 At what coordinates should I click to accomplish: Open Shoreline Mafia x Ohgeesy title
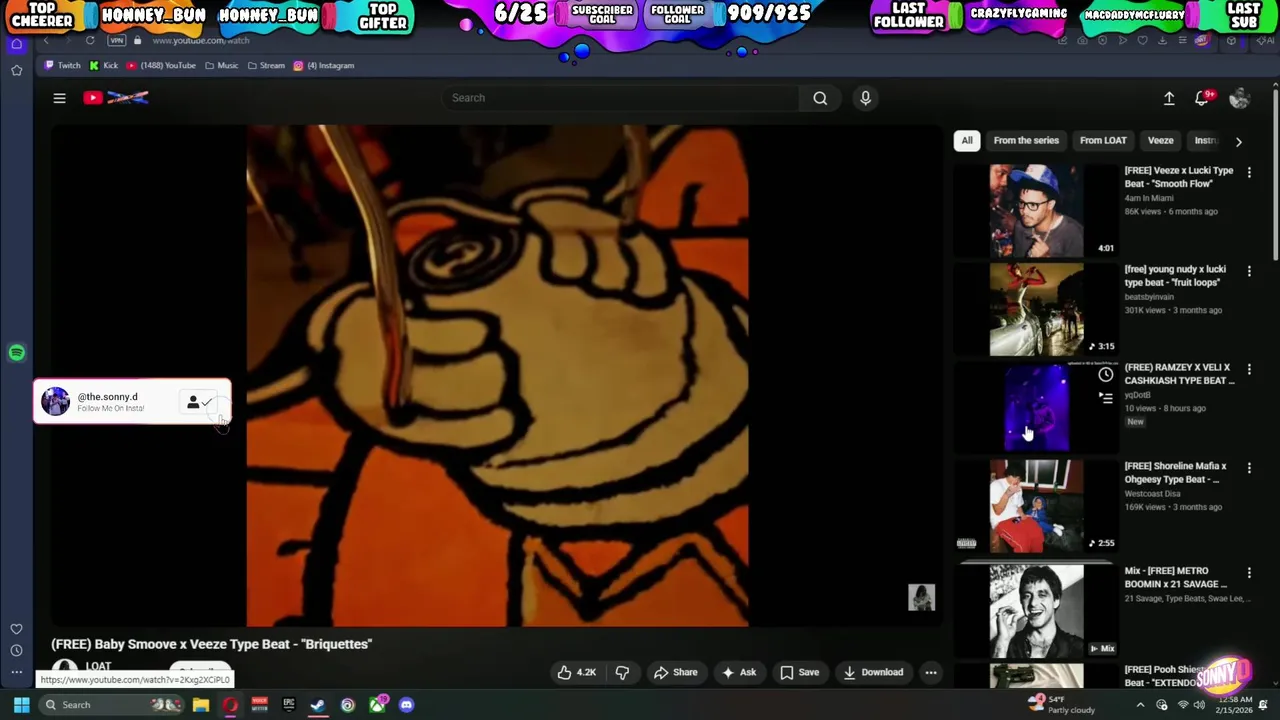[1175, 473]
